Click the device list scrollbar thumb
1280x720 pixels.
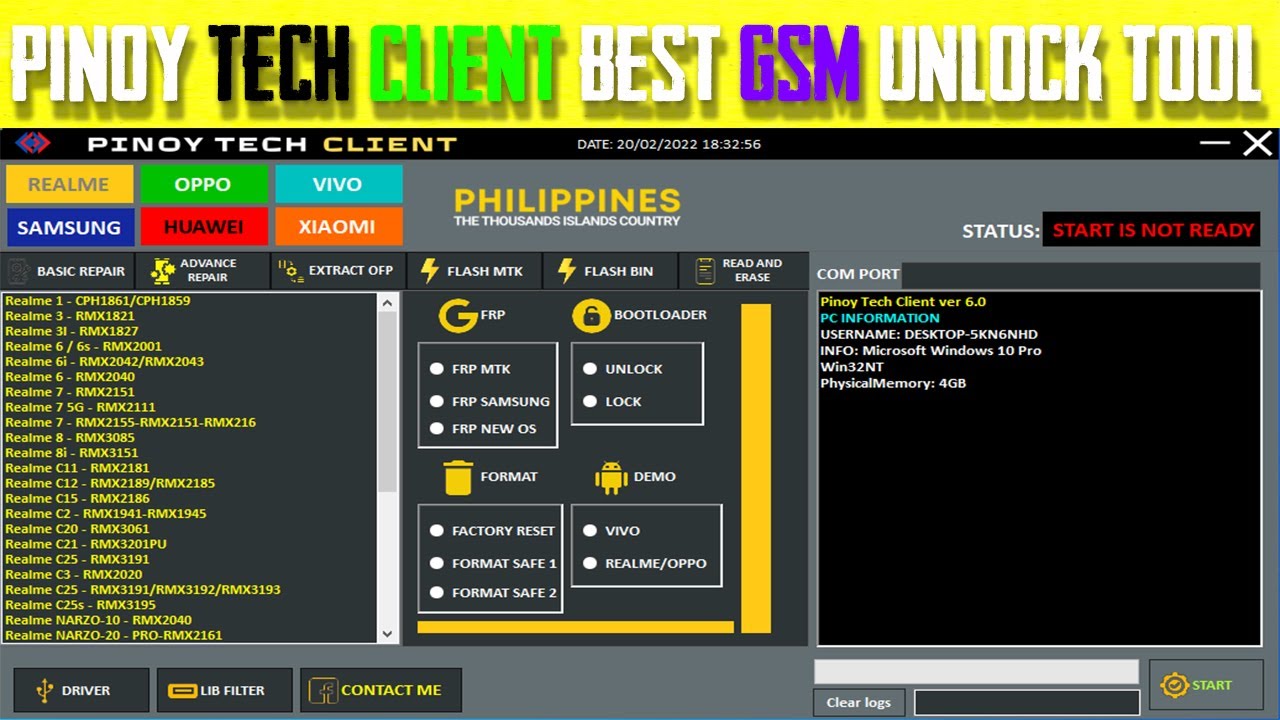[x=388, y=401]
